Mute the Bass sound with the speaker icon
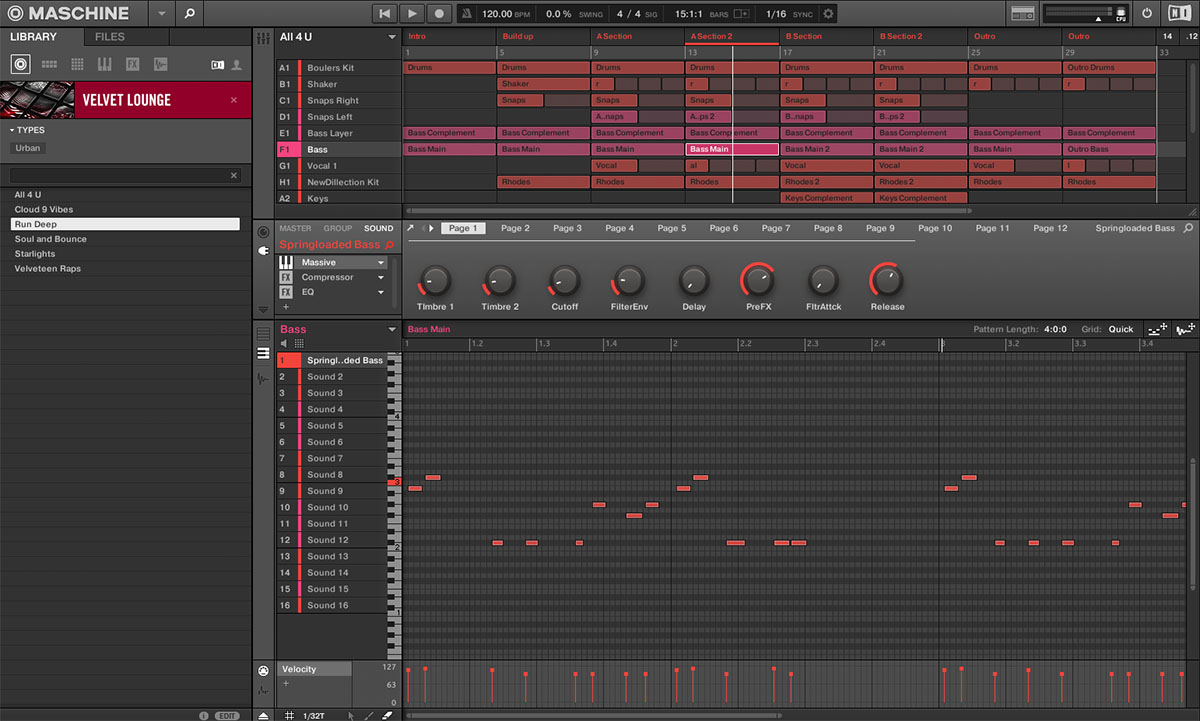Image resolution: width=1200 pixels, height=721 pixels. (283, 343)
